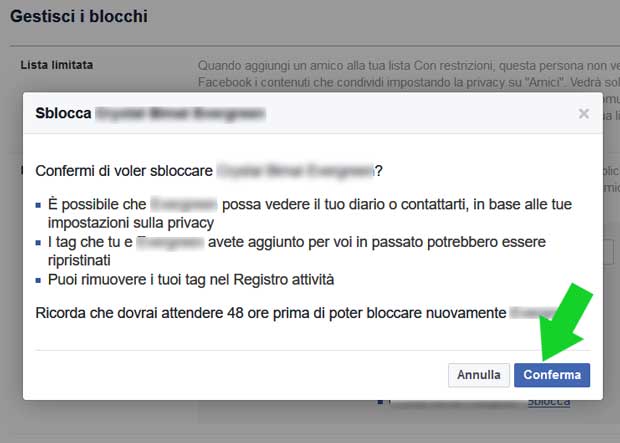Click the Sblocca link behind the dialog
Screen dimensions: 620x443
click(549, 403)
